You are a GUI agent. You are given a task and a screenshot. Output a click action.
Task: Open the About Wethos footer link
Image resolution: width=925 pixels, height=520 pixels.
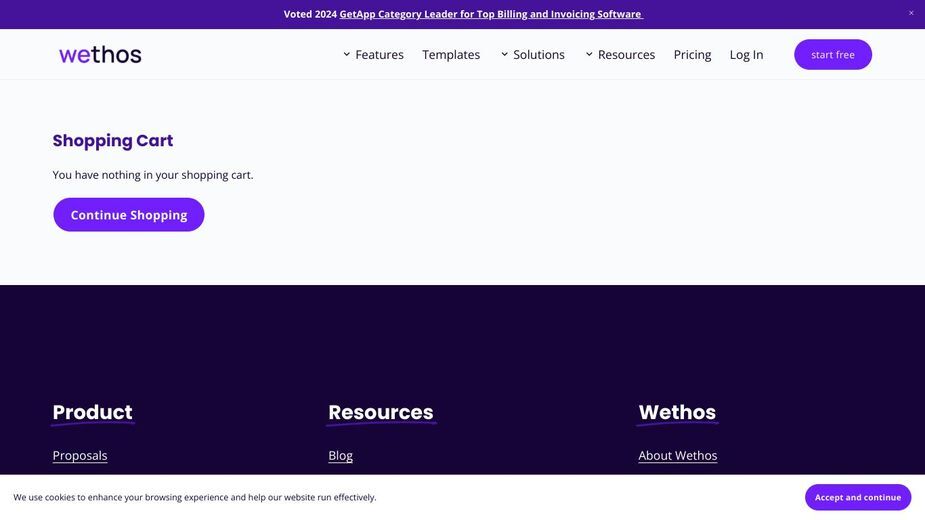[x=677, y=456]
